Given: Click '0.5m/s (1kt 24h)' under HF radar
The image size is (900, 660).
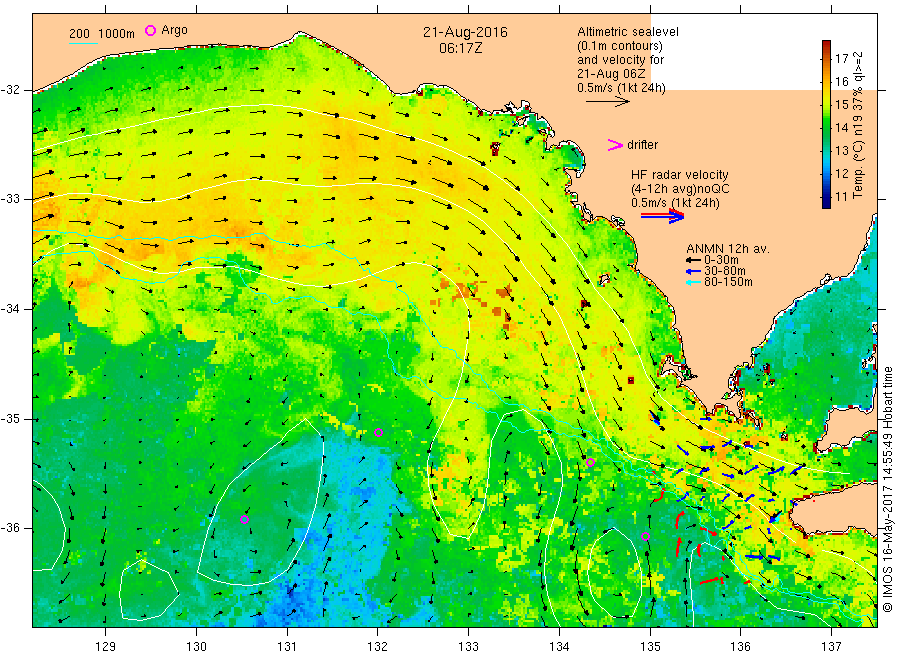Looking at the screenshot, I should [x=675, y=203].
